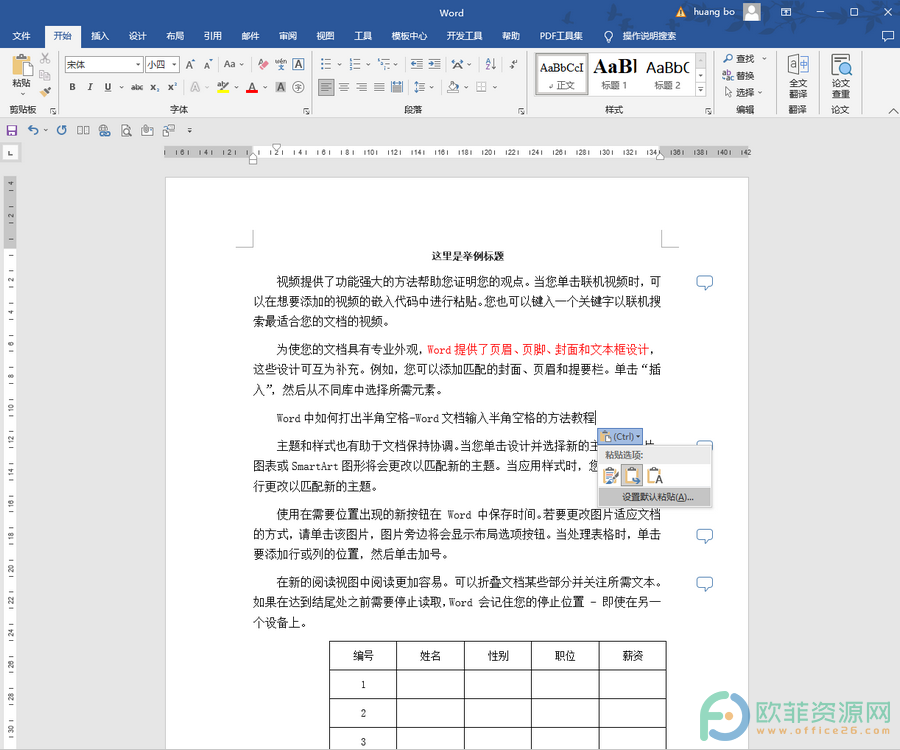
Task: Click the Sort icon in paragraph group
Action: [x=491, y=64]
